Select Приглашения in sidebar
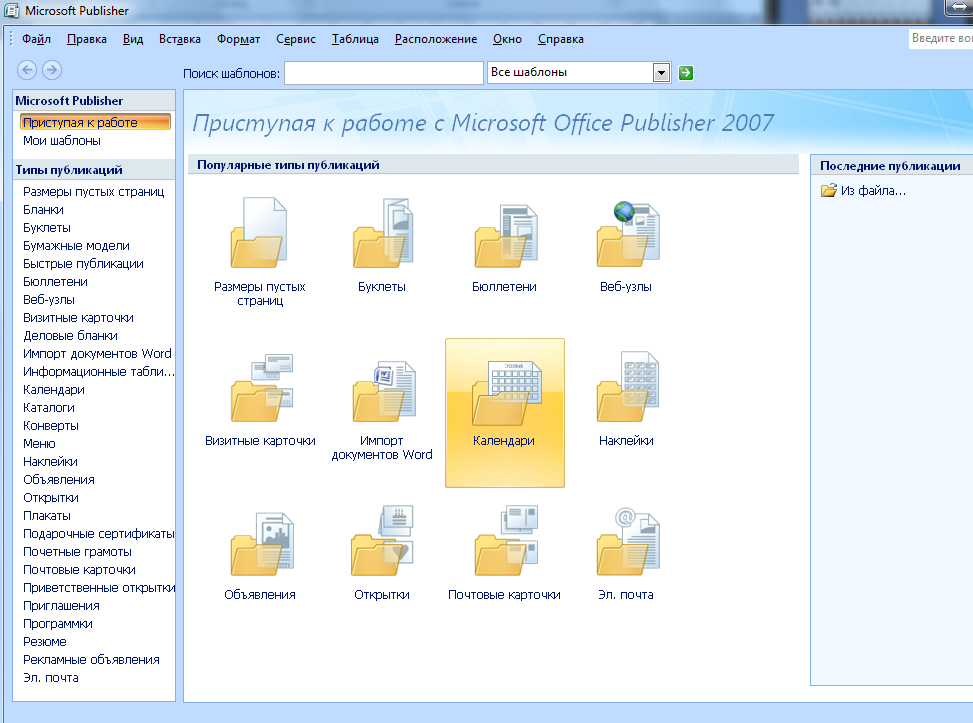The width and height of the screenshot is (973, 723). pyautogui.click(x=61, y=606)
